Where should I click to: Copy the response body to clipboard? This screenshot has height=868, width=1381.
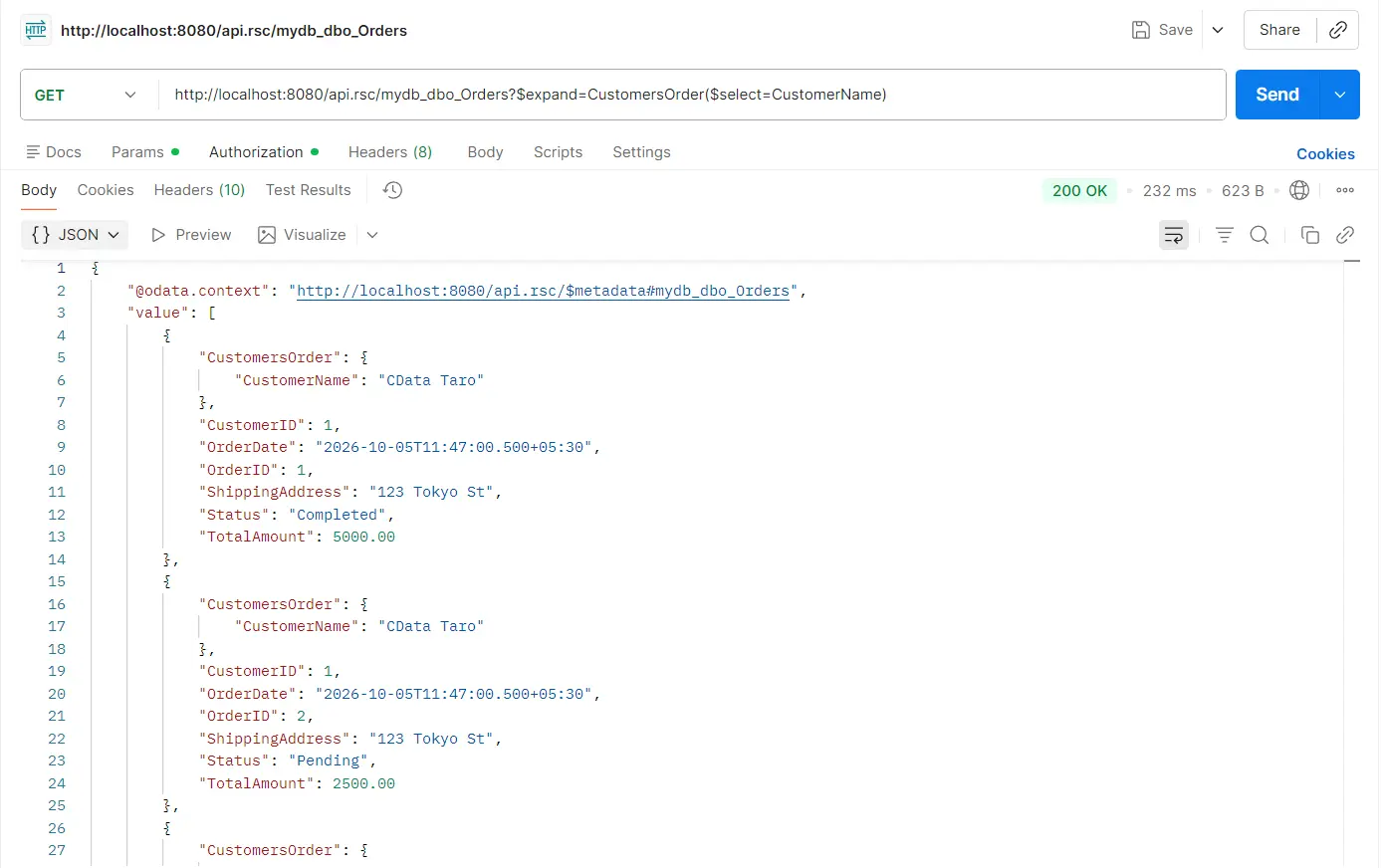1310,235
